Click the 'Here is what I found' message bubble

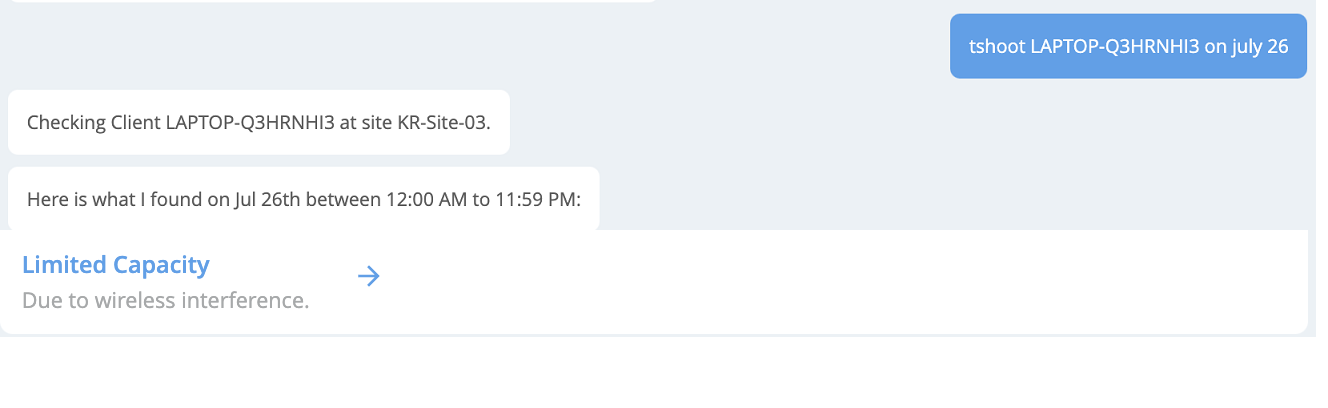coord(304,199)
